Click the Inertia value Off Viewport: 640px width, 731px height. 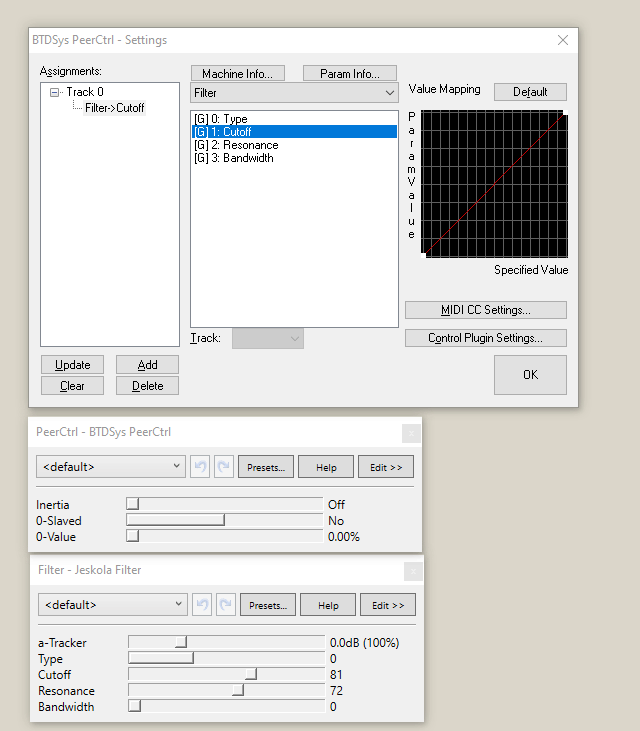(x=336, y=504)
